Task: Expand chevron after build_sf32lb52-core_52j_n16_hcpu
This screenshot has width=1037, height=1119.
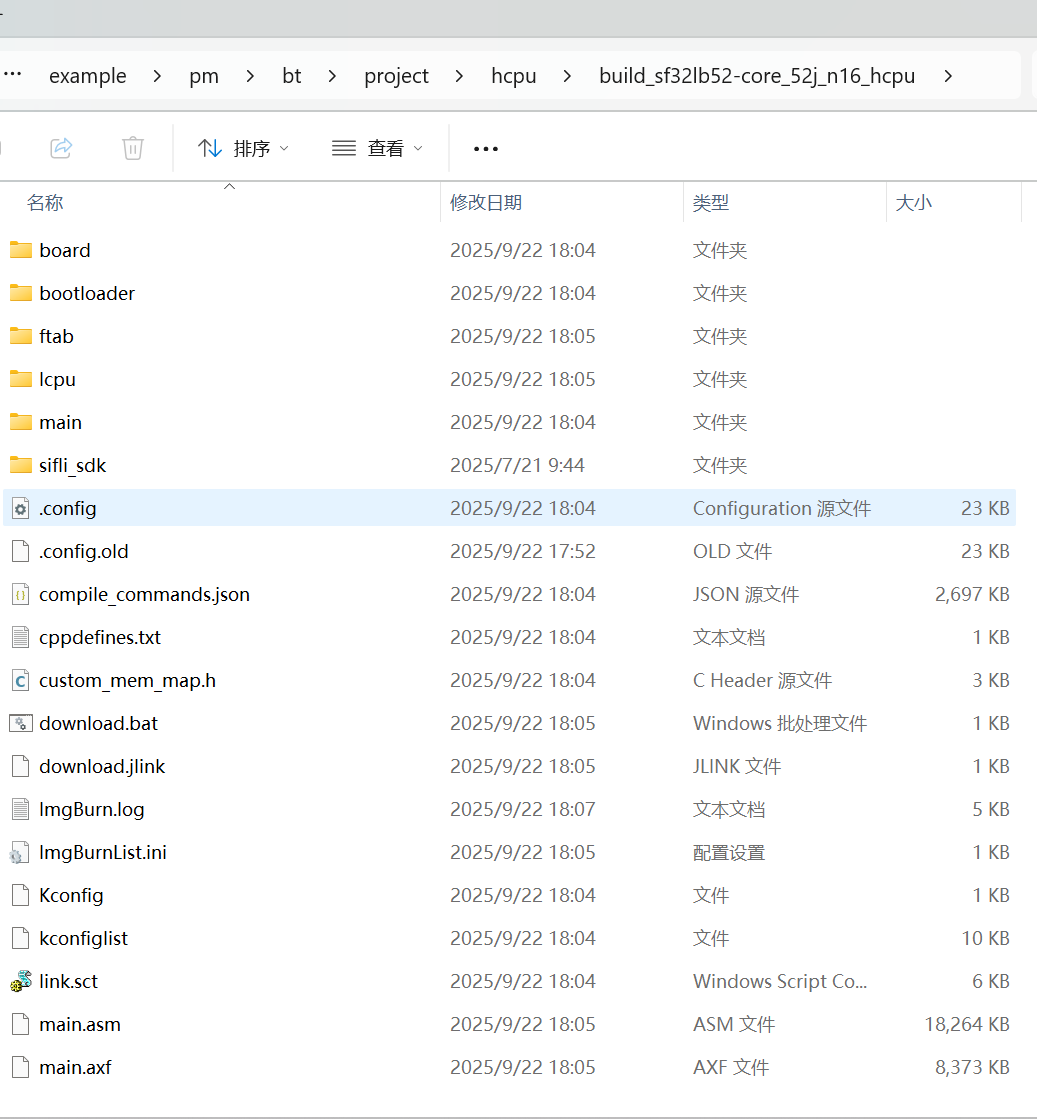Action: point(948,76)
